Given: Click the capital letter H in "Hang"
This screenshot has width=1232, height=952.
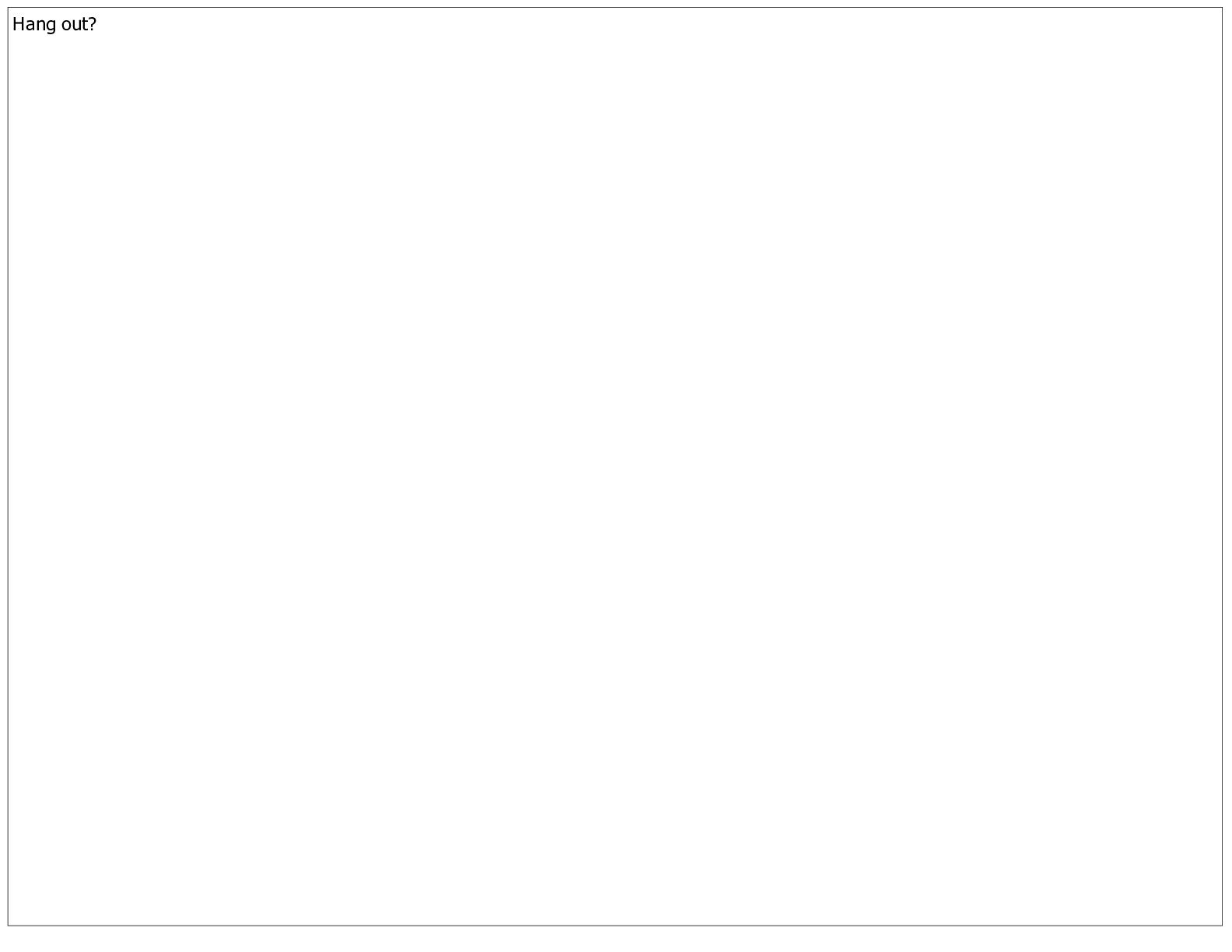Looking at the screenshot, I should click(18, 24).
